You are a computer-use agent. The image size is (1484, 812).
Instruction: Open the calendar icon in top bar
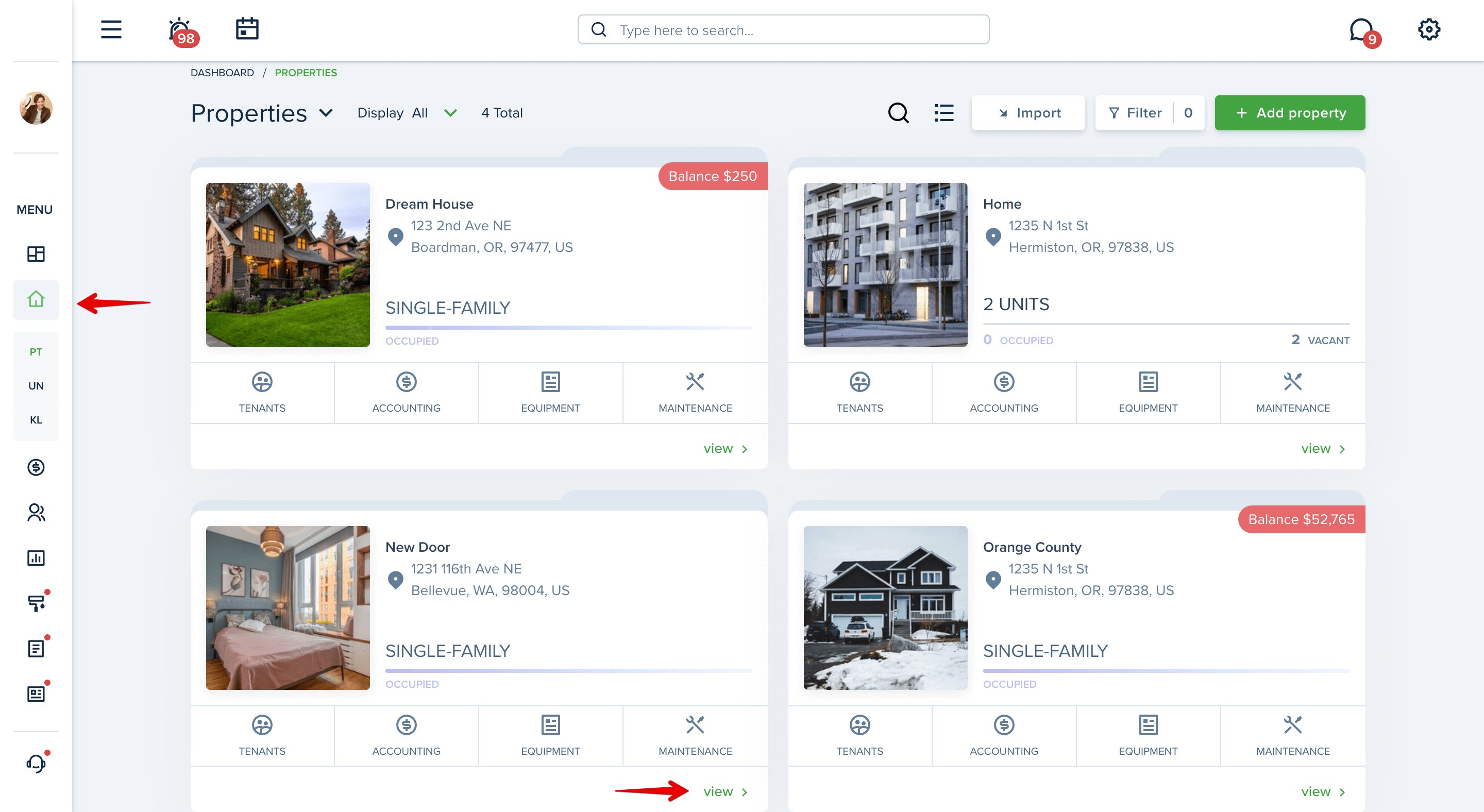tap(247, 28)
